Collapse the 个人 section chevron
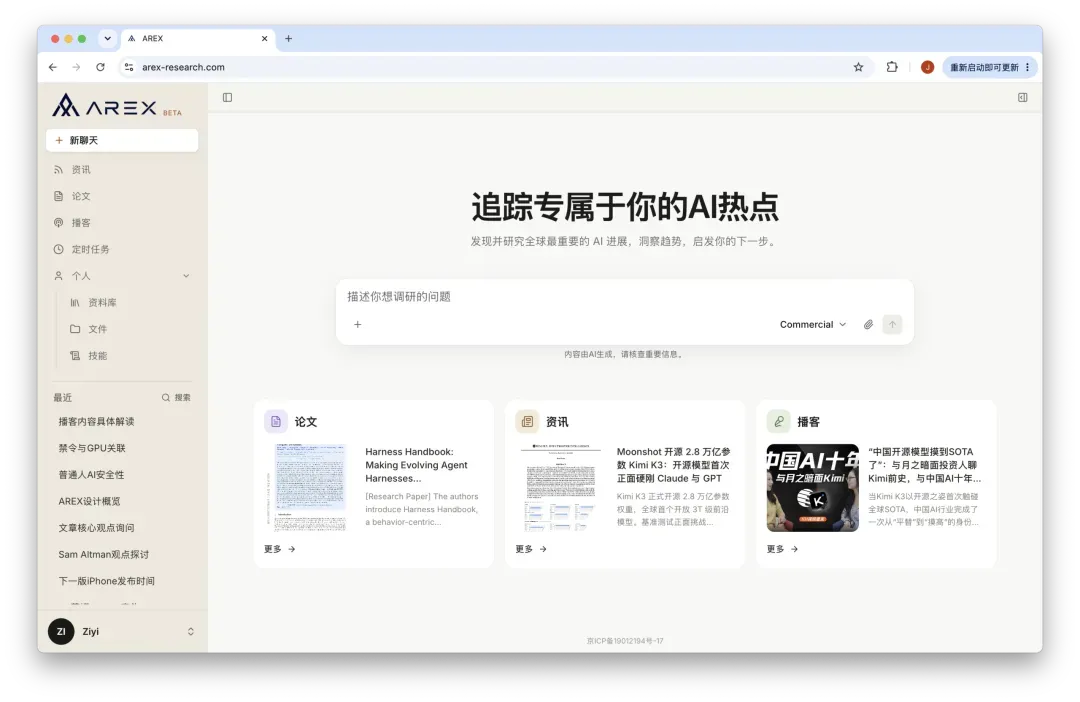Screen dimensions: 1080x702 tap(186, 276)
